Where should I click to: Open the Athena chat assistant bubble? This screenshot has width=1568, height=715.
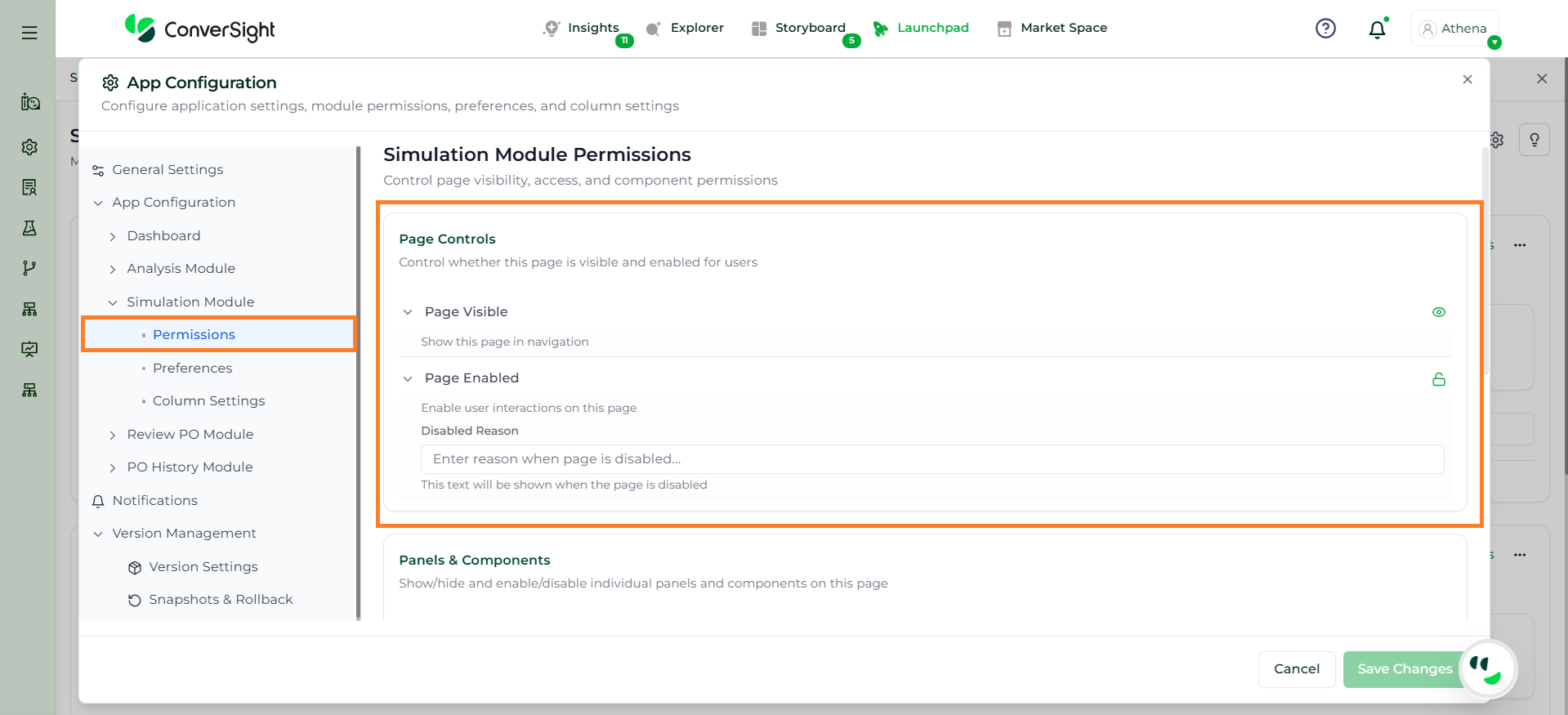coord(1487,669)
